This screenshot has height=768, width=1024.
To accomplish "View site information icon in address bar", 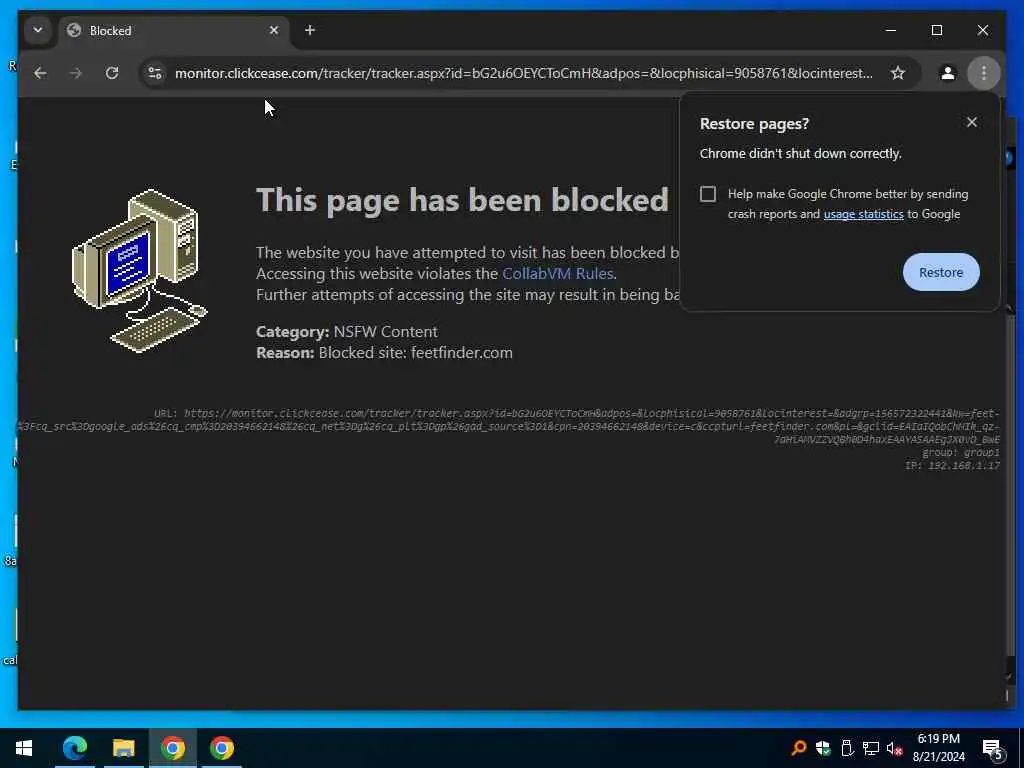I will click(155, 73).
